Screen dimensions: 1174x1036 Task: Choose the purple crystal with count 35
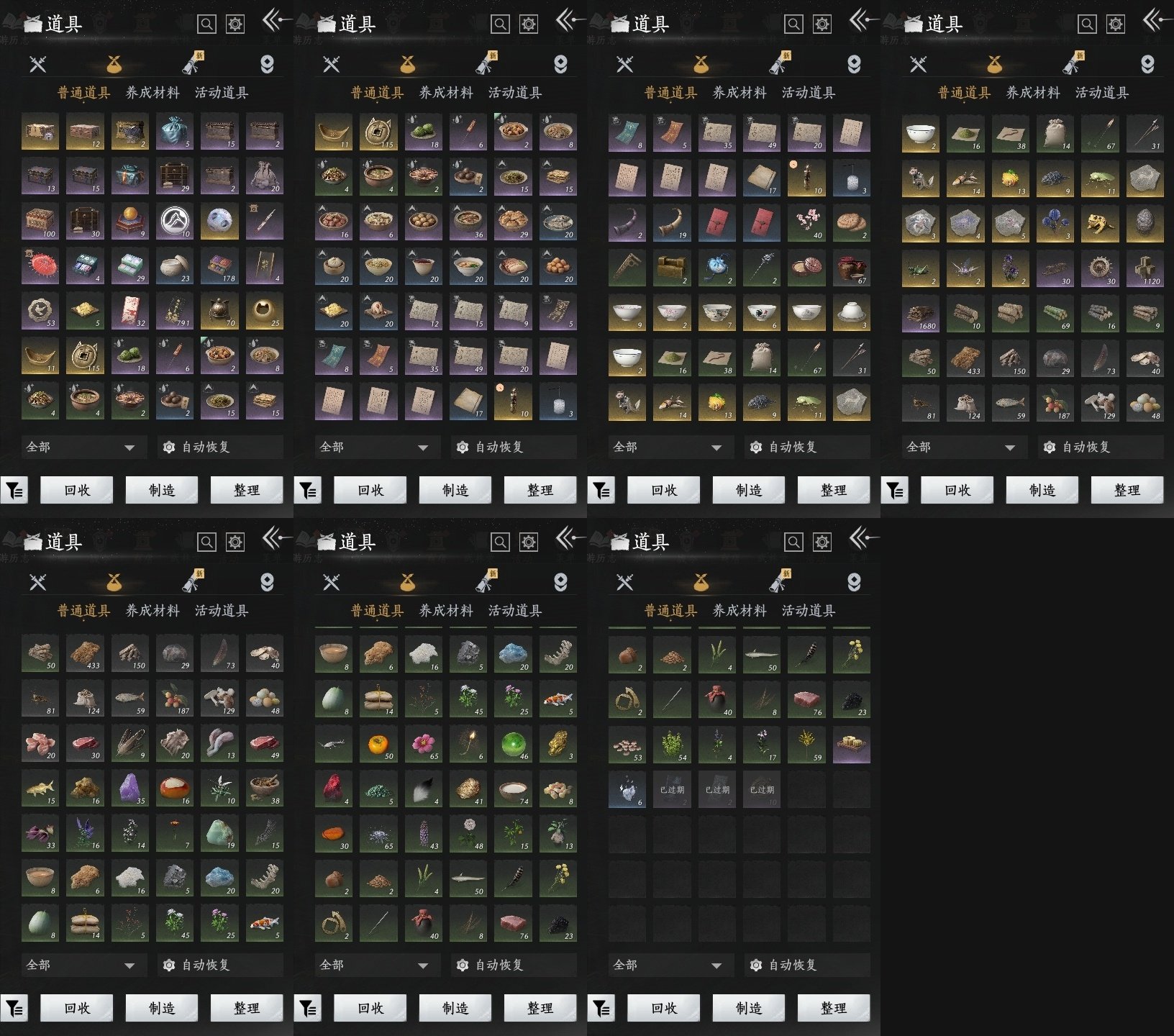coord(129,788)
